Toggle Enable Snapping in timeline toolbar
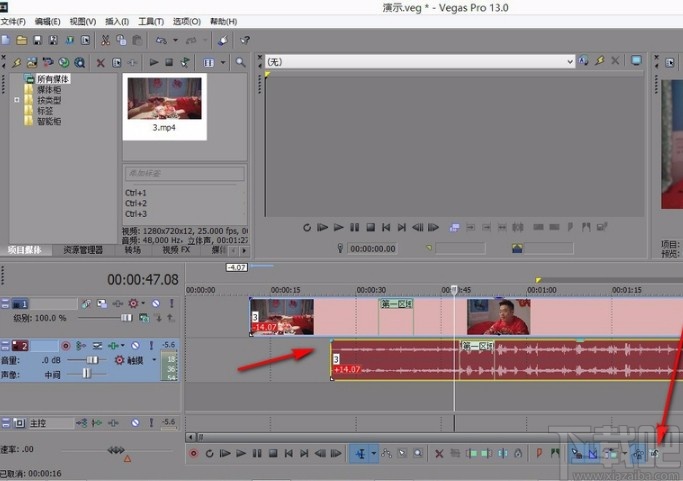The image size is (683, 481). coord(577,454)
